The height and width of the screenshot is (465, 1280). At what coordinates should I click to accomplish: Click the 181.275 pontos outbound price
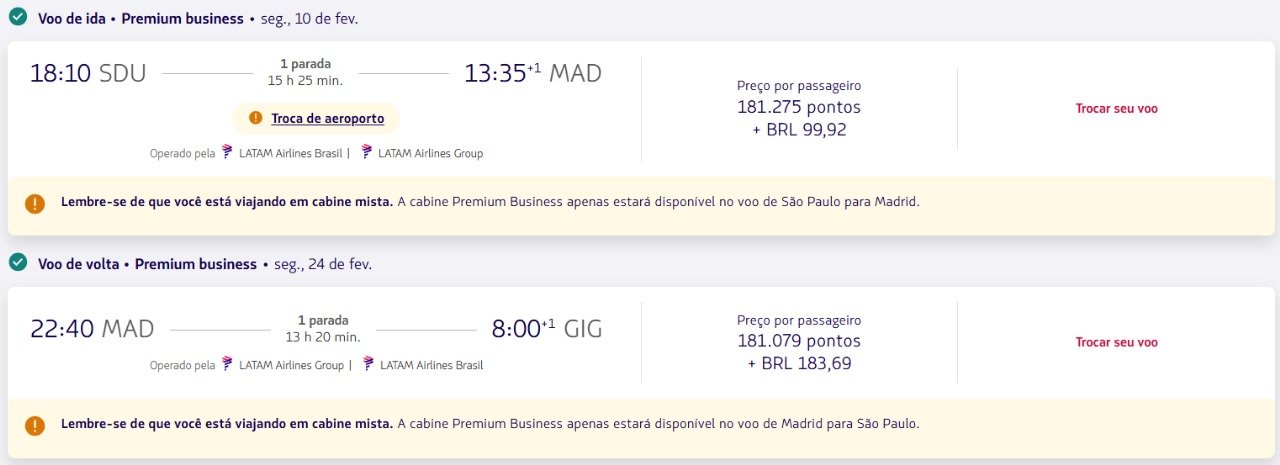(x=799, y=107)
